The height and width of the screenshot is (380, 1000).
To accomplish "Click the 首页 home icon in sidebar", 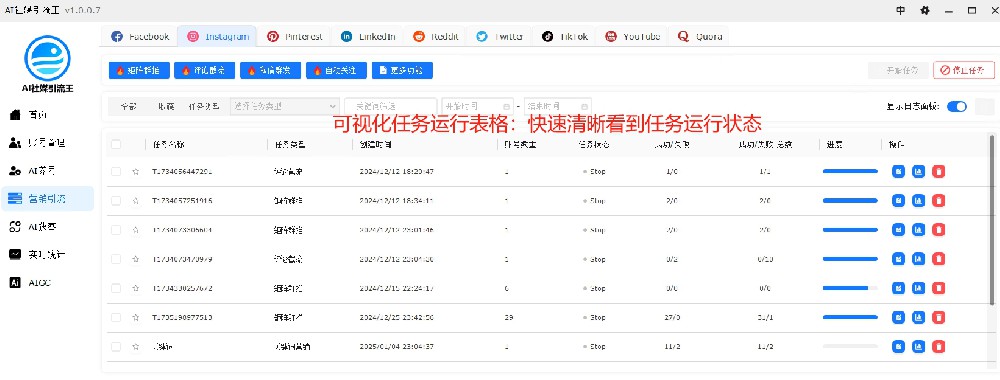I will [x=15, y=115].
